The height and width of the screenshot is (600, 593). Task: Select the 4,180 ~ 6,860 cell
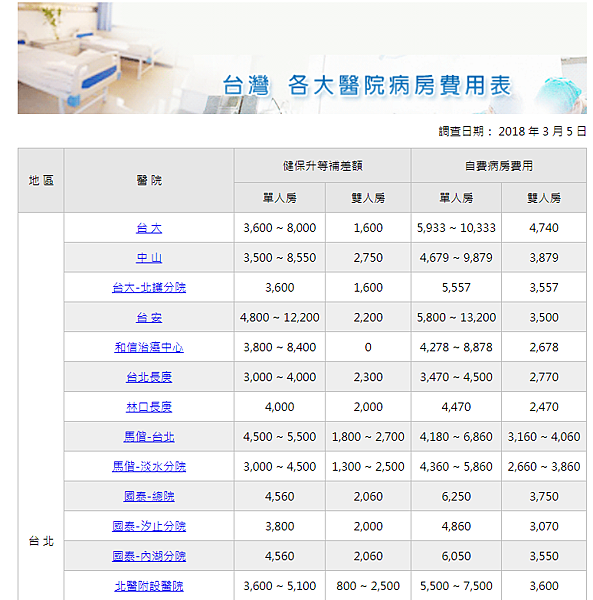click(456, 437)
